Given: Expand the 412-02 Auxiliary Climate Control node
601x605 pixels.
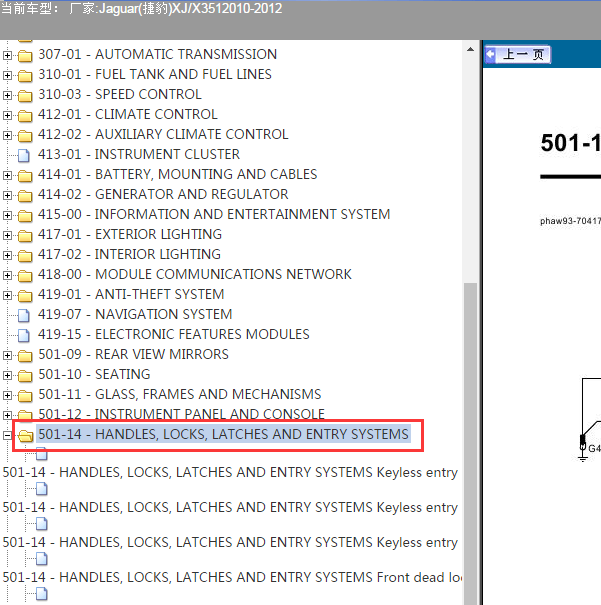Looking at the screenshot, I should [7, 135].
